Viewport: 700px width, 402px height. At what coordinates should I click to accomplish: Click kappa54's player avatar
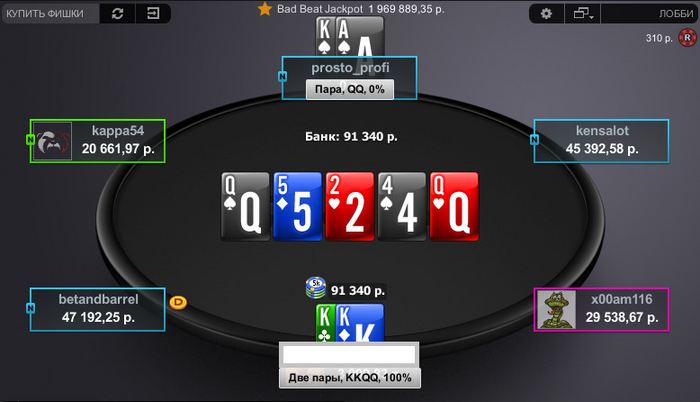click(53, 141)
